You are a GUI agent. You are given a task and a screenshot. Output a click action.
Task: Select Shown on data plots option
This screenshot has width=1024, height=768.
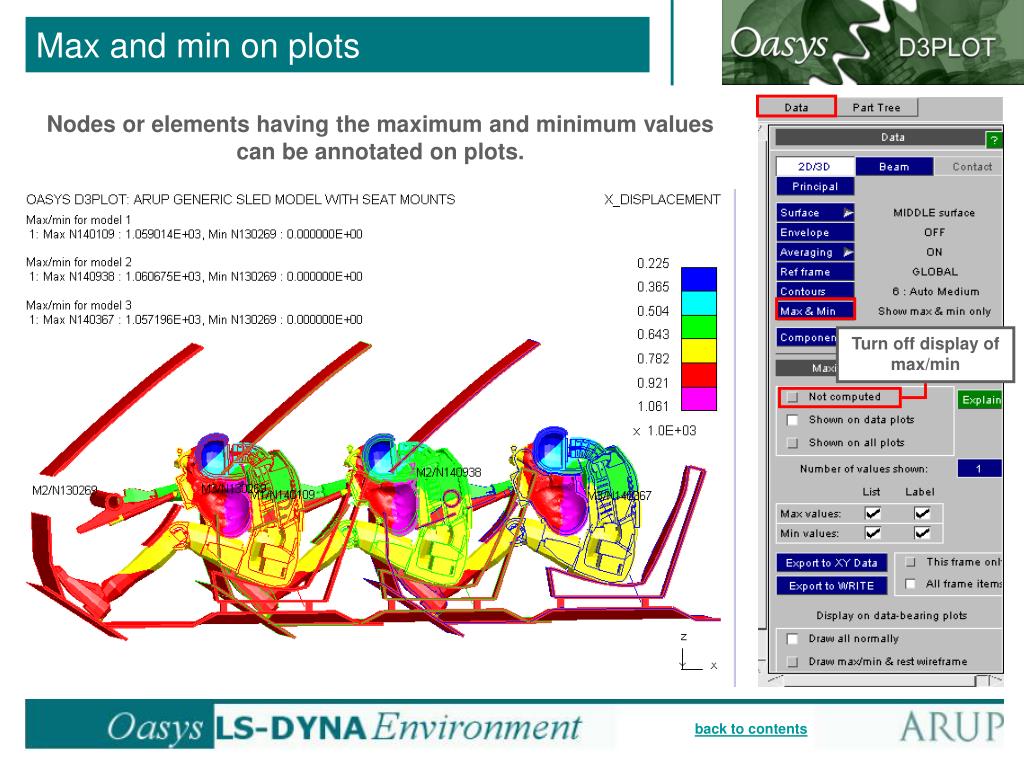click(x=792, y=420)
